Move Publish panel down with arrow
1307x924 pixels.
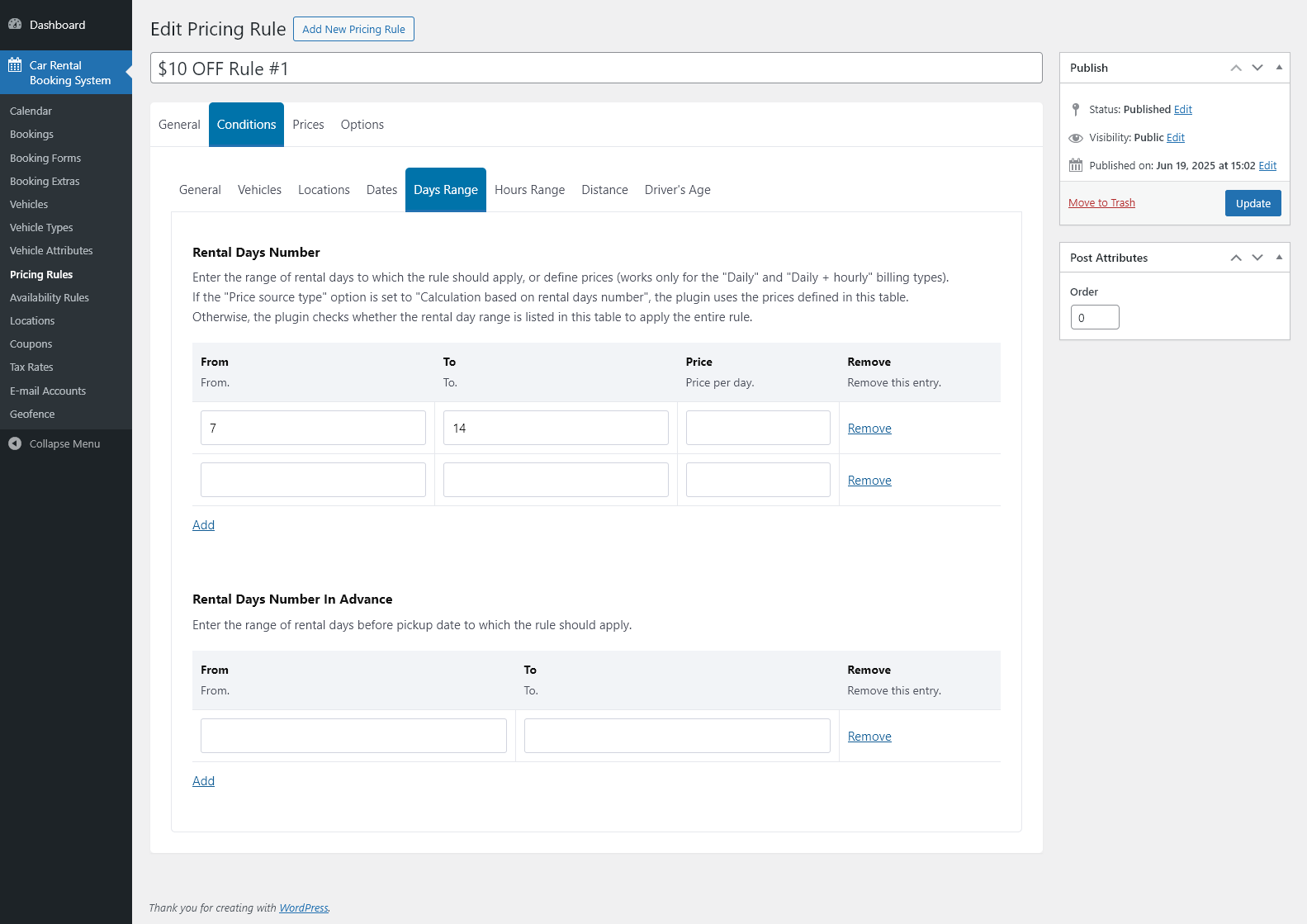tap(1257, 68)
